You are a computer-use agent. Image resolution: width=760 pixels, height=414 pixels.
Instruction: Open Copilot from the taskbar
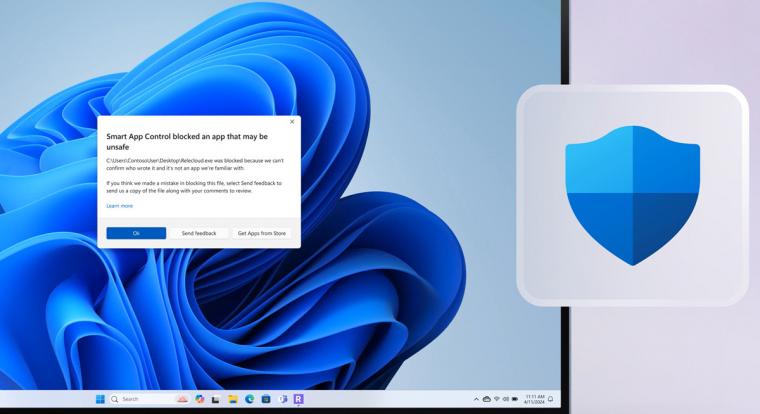tap(200, 399)
